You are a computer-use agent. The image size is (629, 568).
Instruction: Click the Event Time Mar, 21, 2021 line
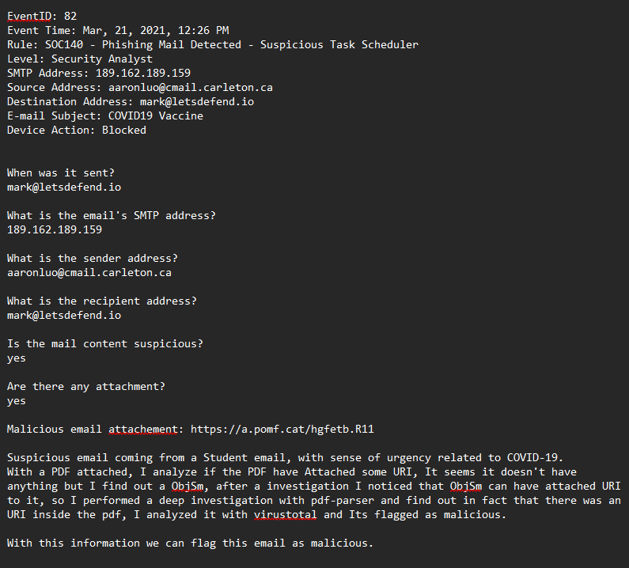click(118, 30)
